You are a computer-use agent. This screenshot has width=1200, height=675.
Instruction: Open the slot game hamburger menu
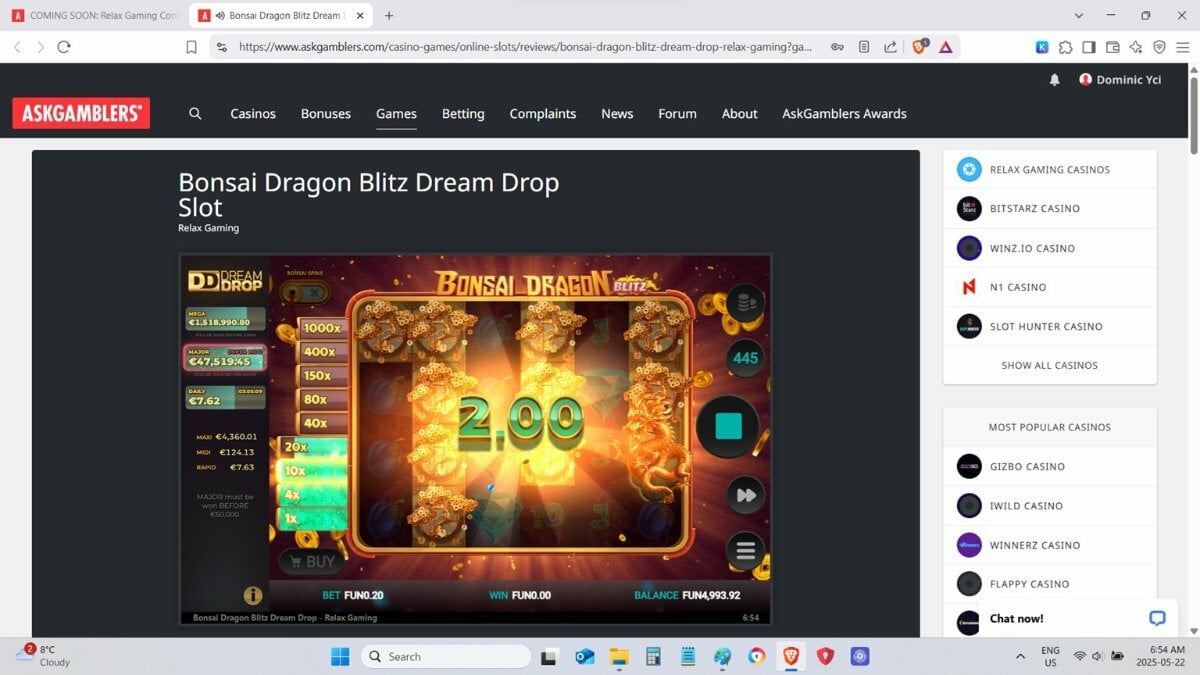(745, 551)
